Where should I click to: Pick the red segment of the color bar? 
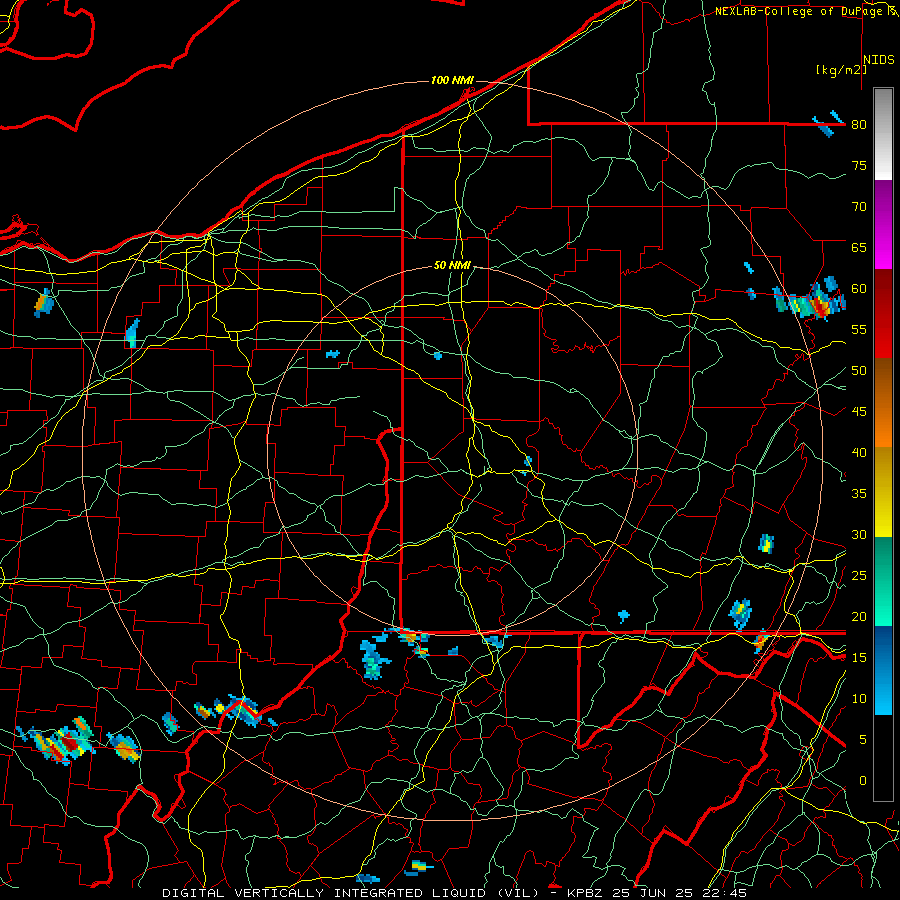[883, 314]
